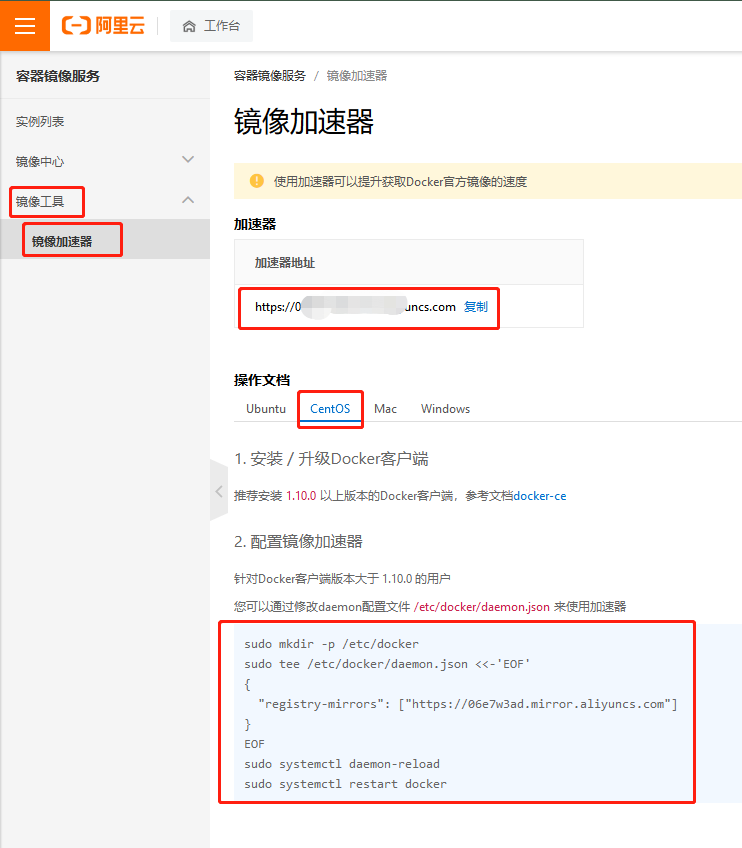Collapse 镜像工具 using its up chevron

click(188, 200)
